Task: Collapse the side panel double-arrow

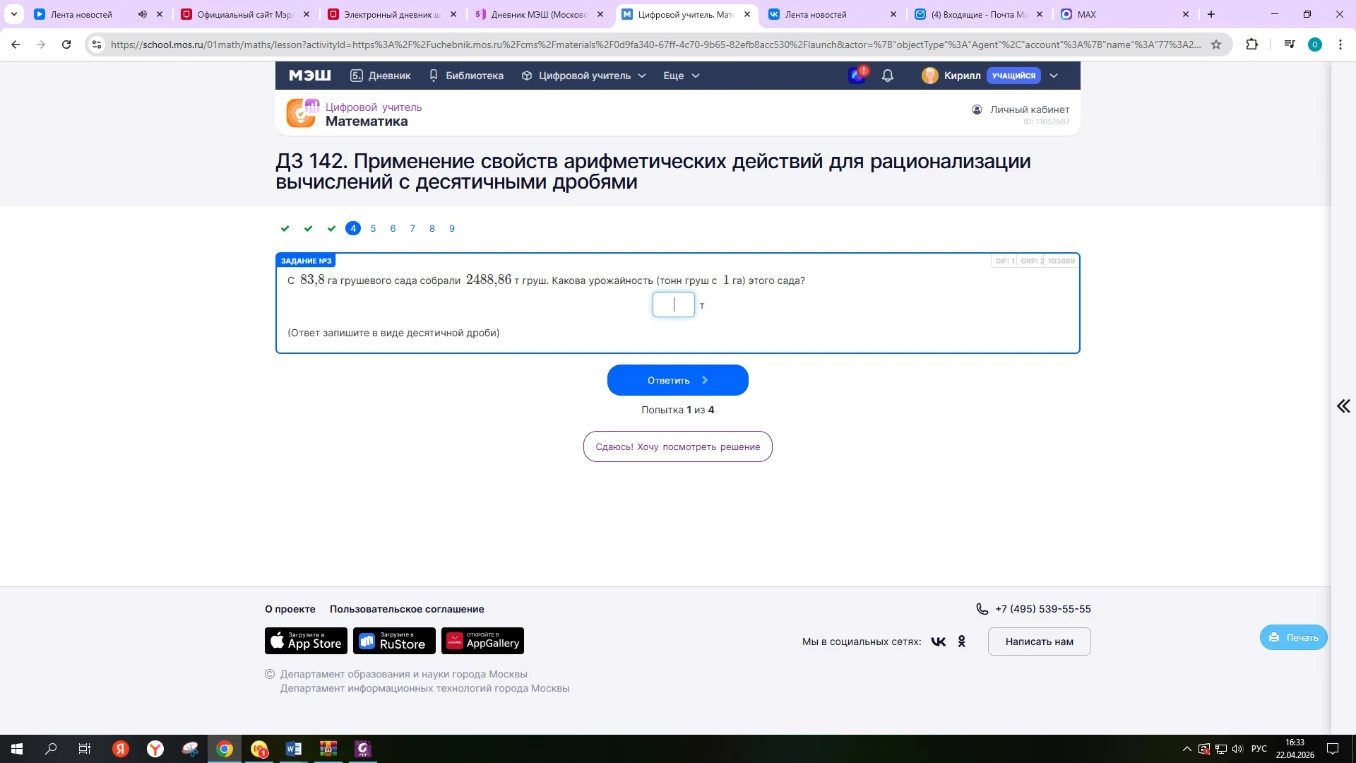Action: pos(1343,406)
